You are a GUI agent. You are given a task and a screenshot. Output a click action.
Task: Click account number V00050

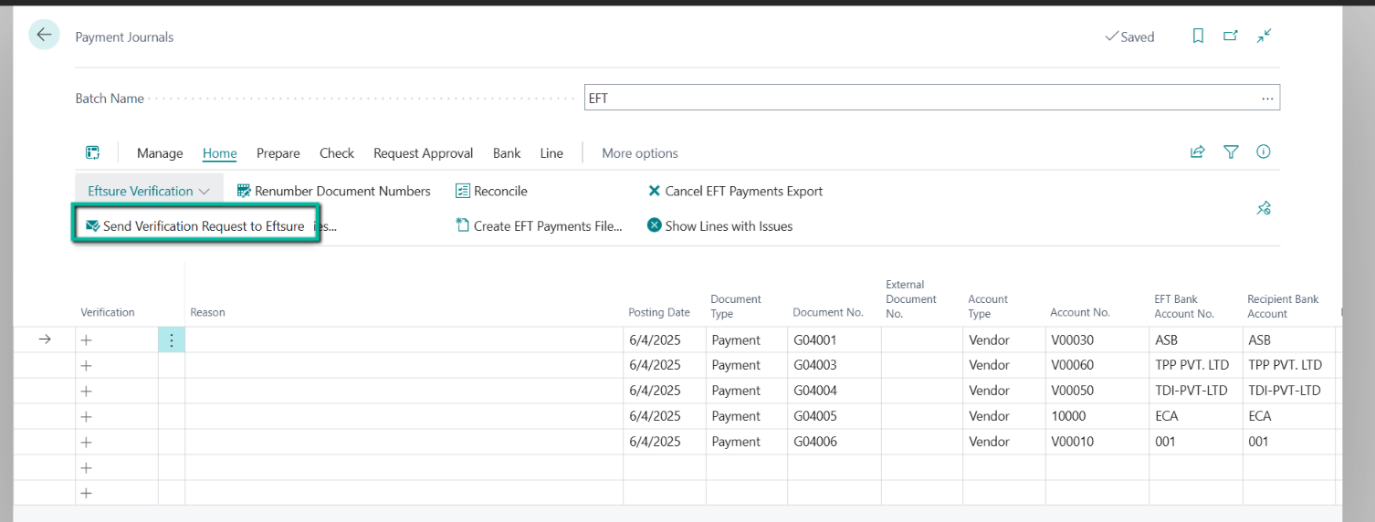[x=1072, y=391]
